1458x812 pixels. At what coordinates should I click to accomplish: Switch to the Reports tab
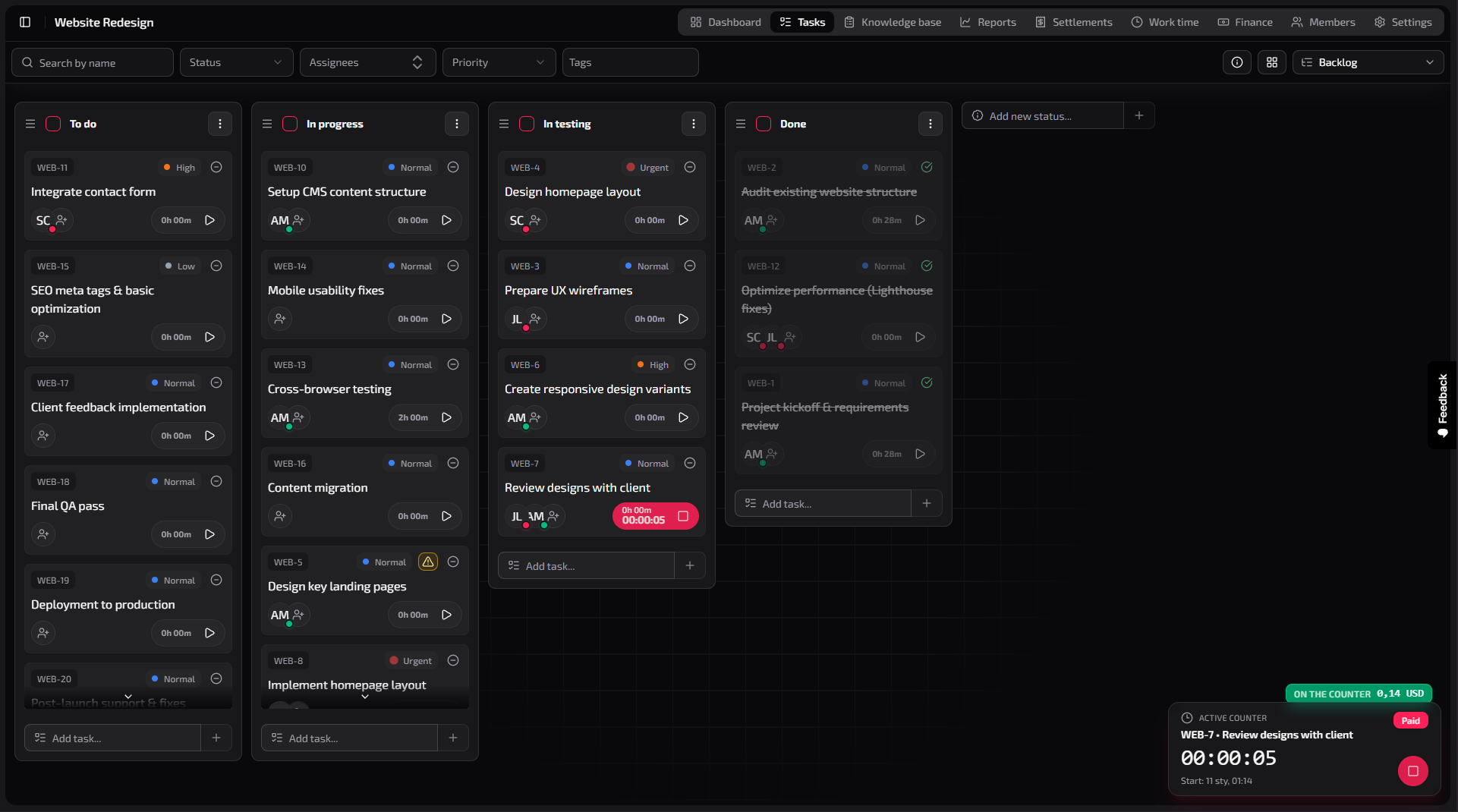click(x=987, y=22)
